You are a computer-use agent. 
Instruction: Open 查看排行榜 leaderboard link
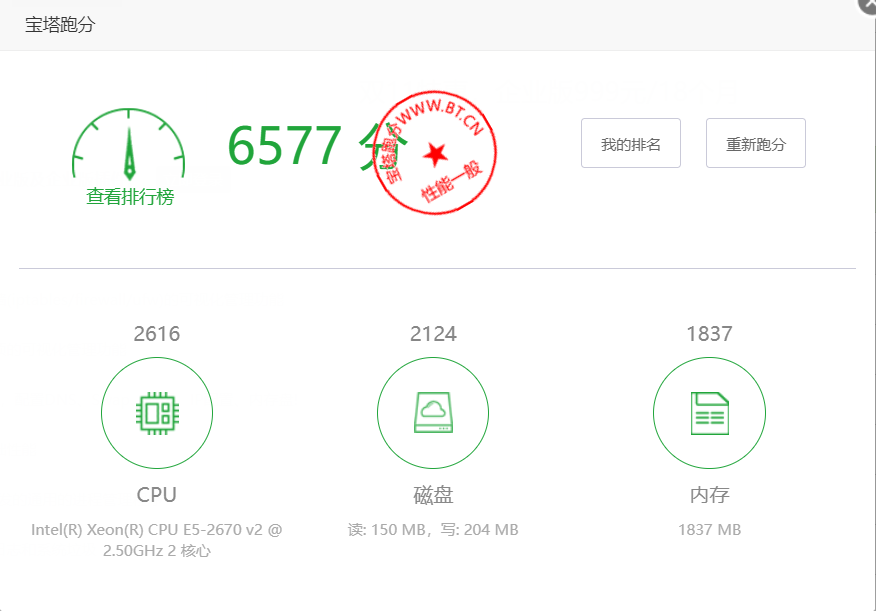130,198
